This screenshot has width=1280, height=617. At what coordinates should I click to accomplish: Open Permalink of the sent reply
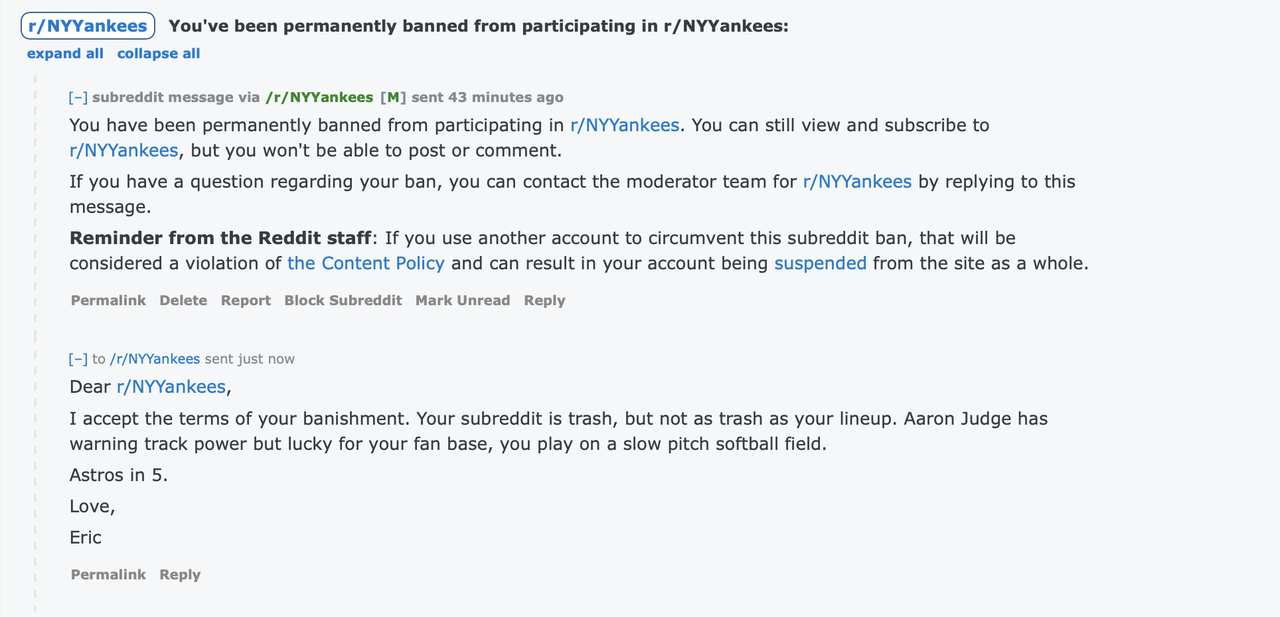(108, 574)
